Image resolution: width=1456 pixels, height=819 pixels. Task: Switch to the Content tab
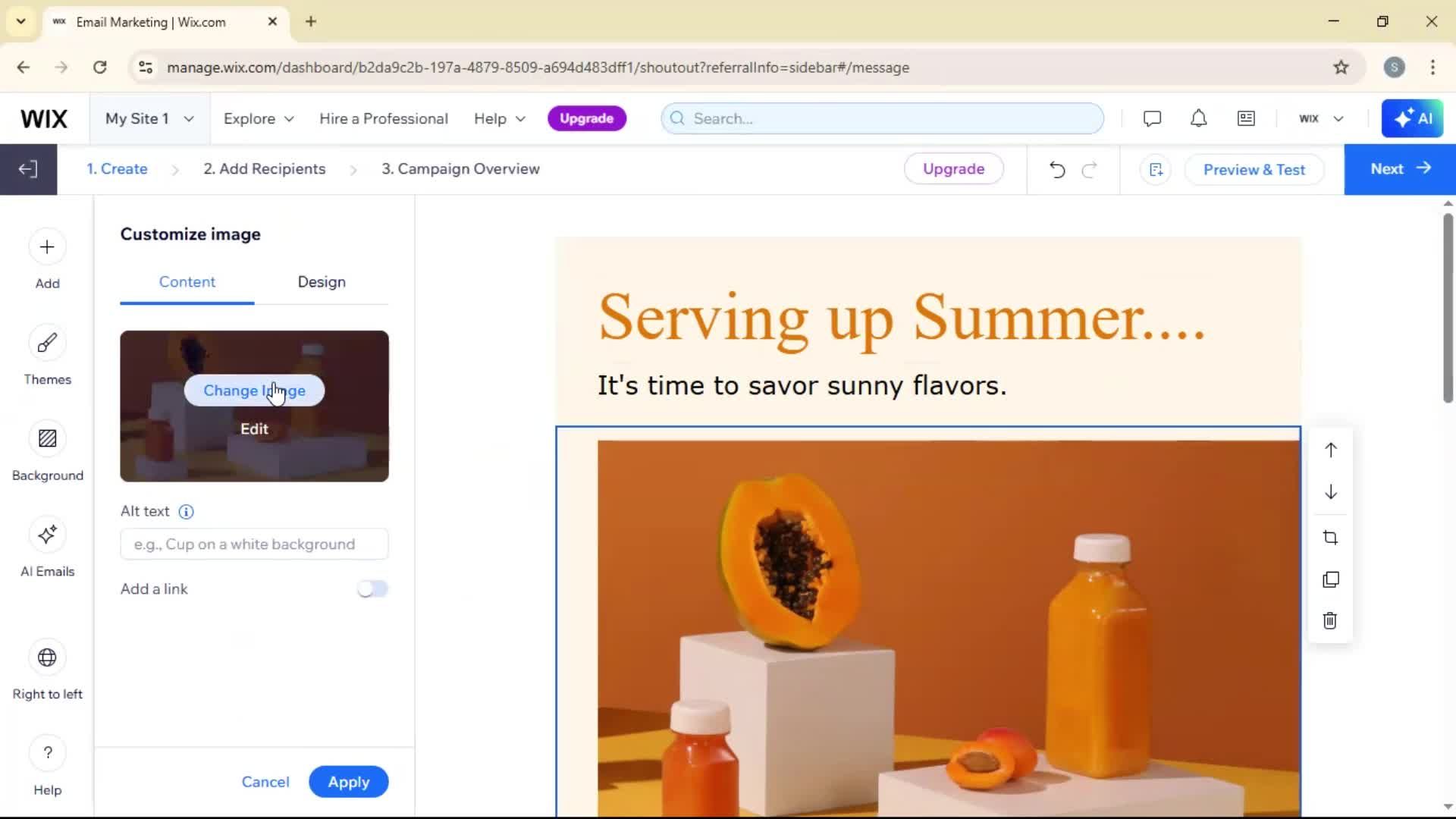187,282
